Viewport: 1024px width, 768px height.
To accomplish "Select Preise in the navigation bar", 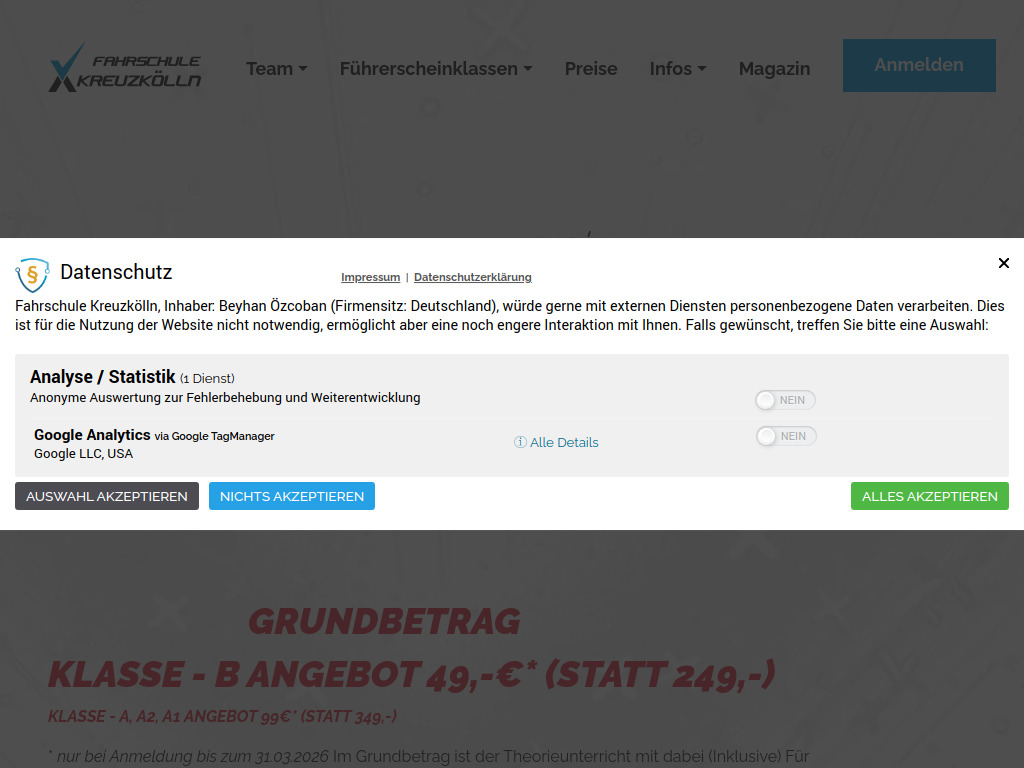I will 591,69.
